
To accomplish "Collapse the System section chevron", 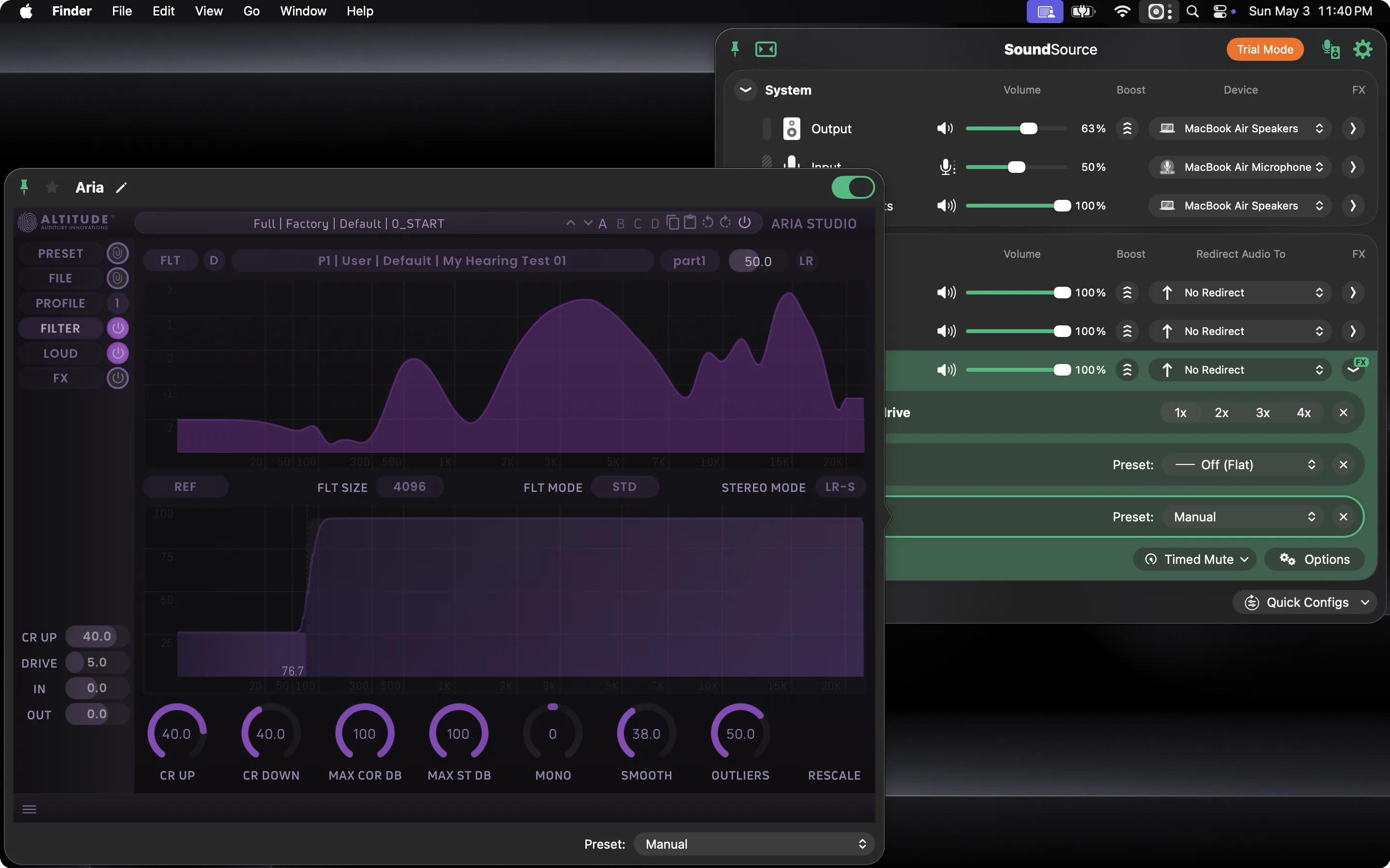I will click(x=745, y=90).
